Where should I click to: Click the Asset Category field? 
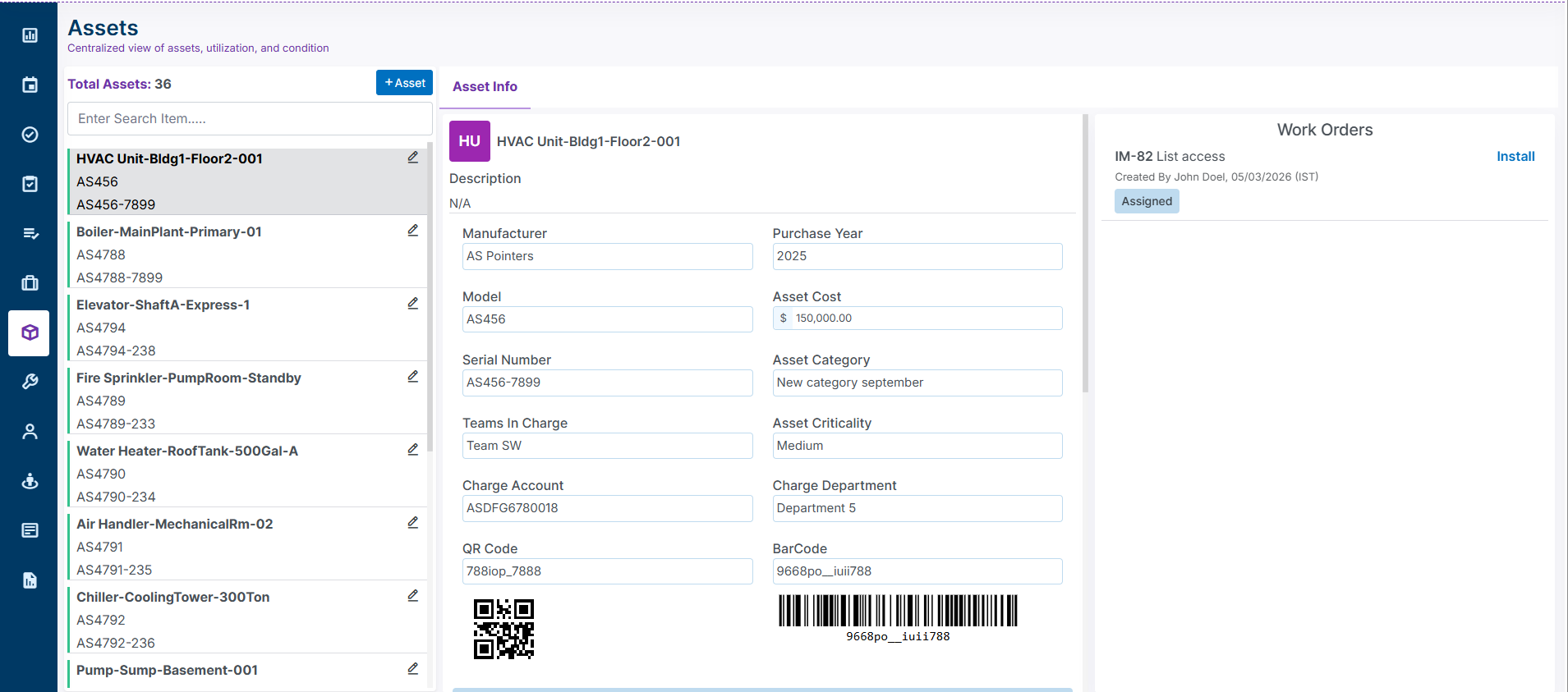point(917,383)
